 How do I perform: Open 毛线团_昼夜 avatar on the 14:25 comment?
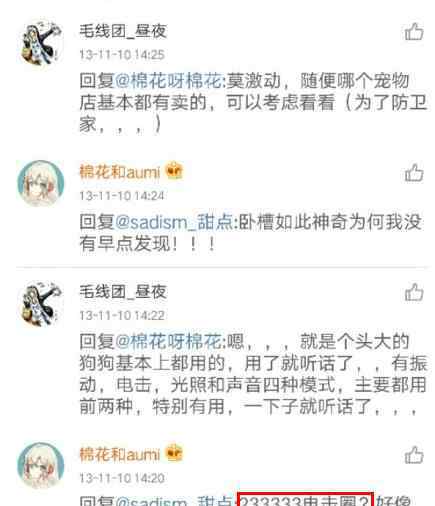point(40,43)
